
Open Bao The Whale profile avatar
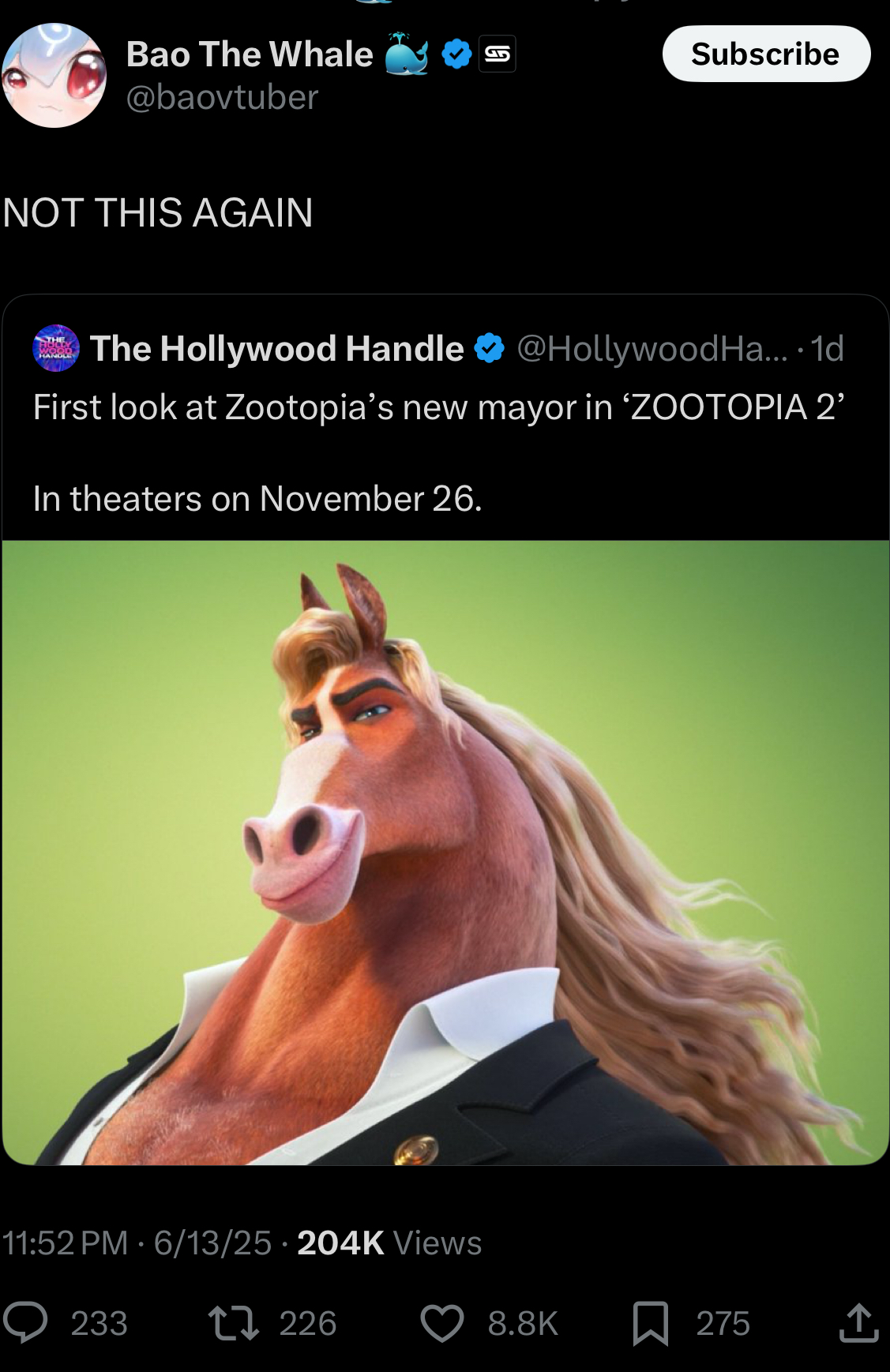54,76
